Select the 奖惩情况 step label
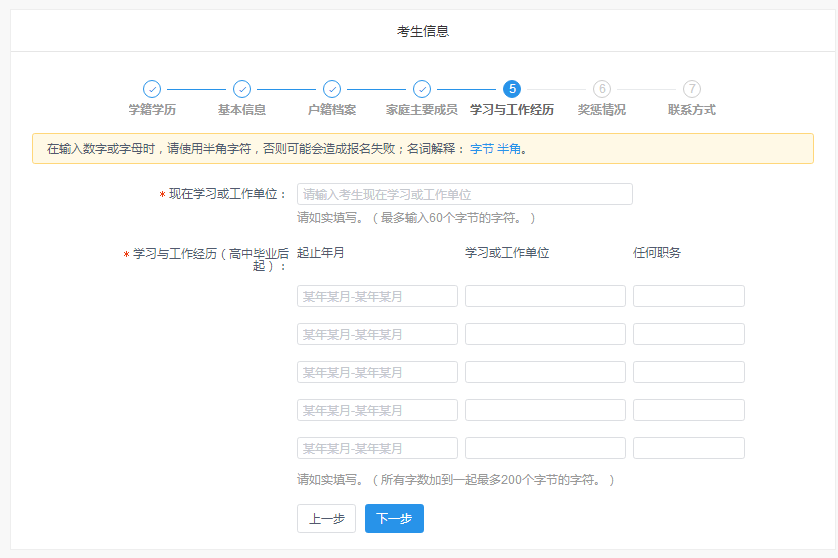Screen dimensions: 838x558 tap(602, 110)
